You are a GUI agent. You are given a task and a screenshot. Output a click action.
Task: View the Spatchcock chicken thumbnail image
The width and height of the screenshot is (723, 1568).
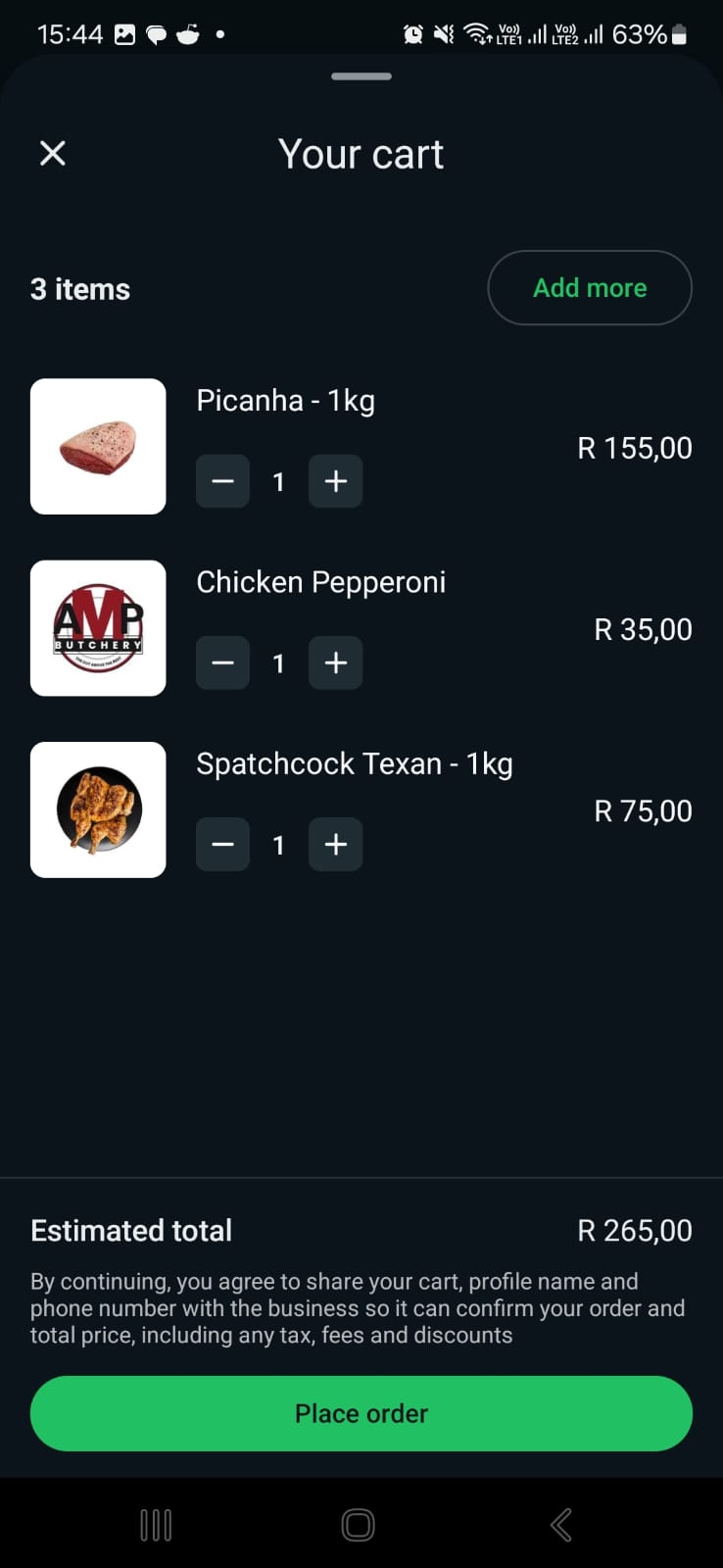coord(98,809)
